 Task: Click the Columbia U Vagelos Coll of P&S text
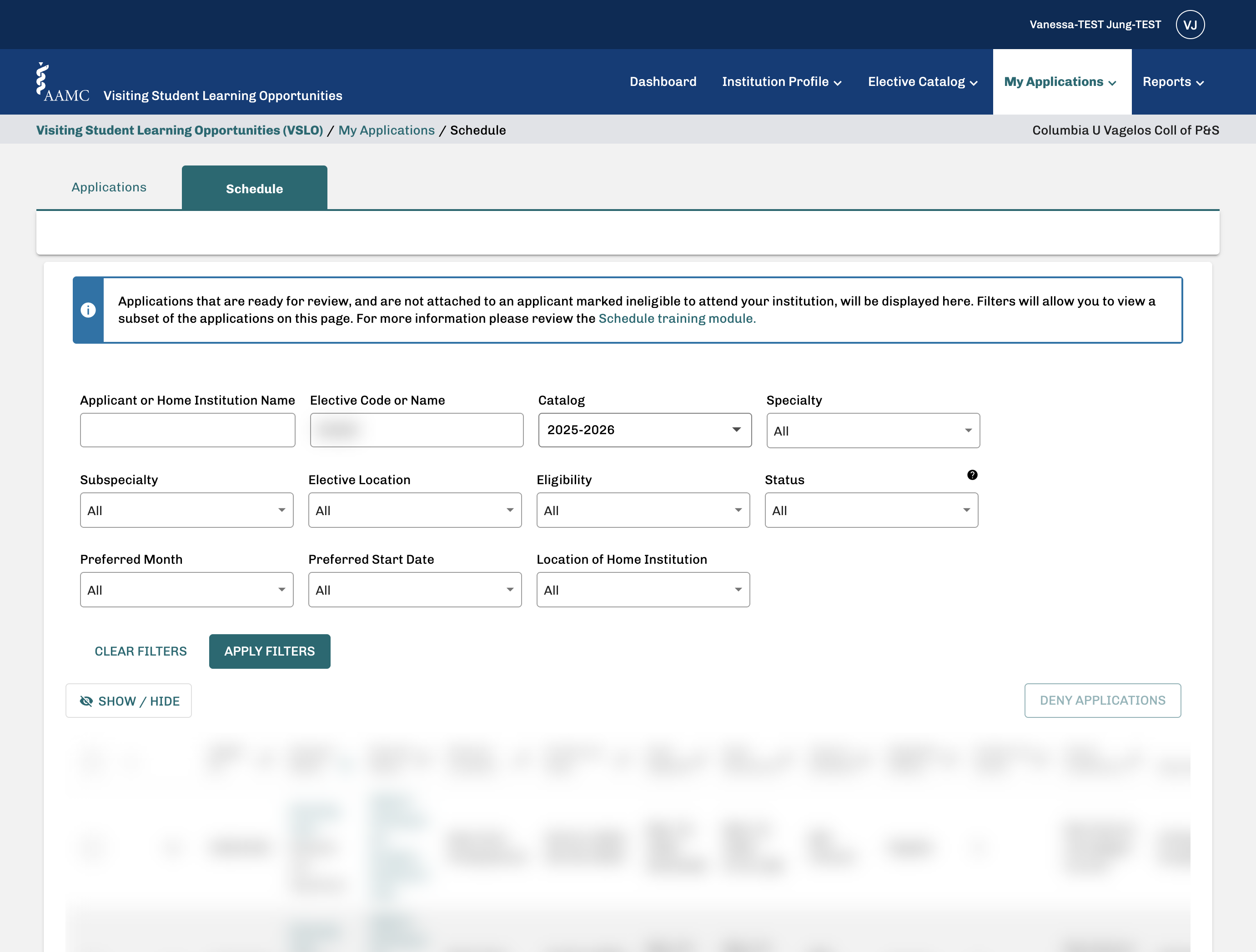pos(1125,130)
